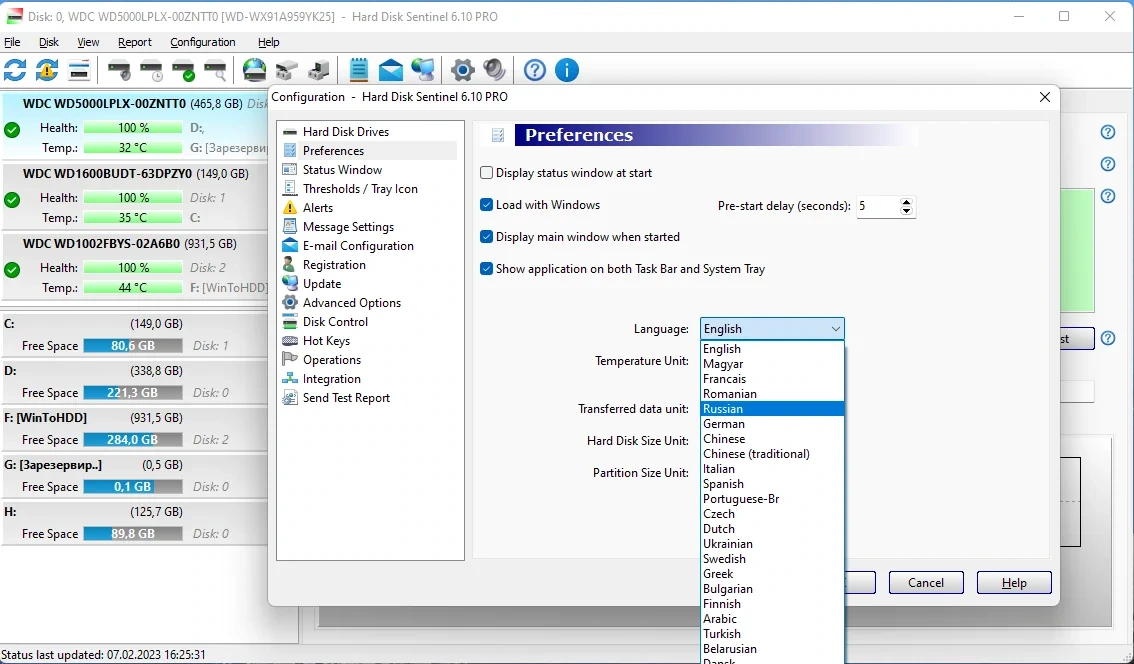Open the File menu
This screenshot has height=664, width=1134.
(12, 42)
